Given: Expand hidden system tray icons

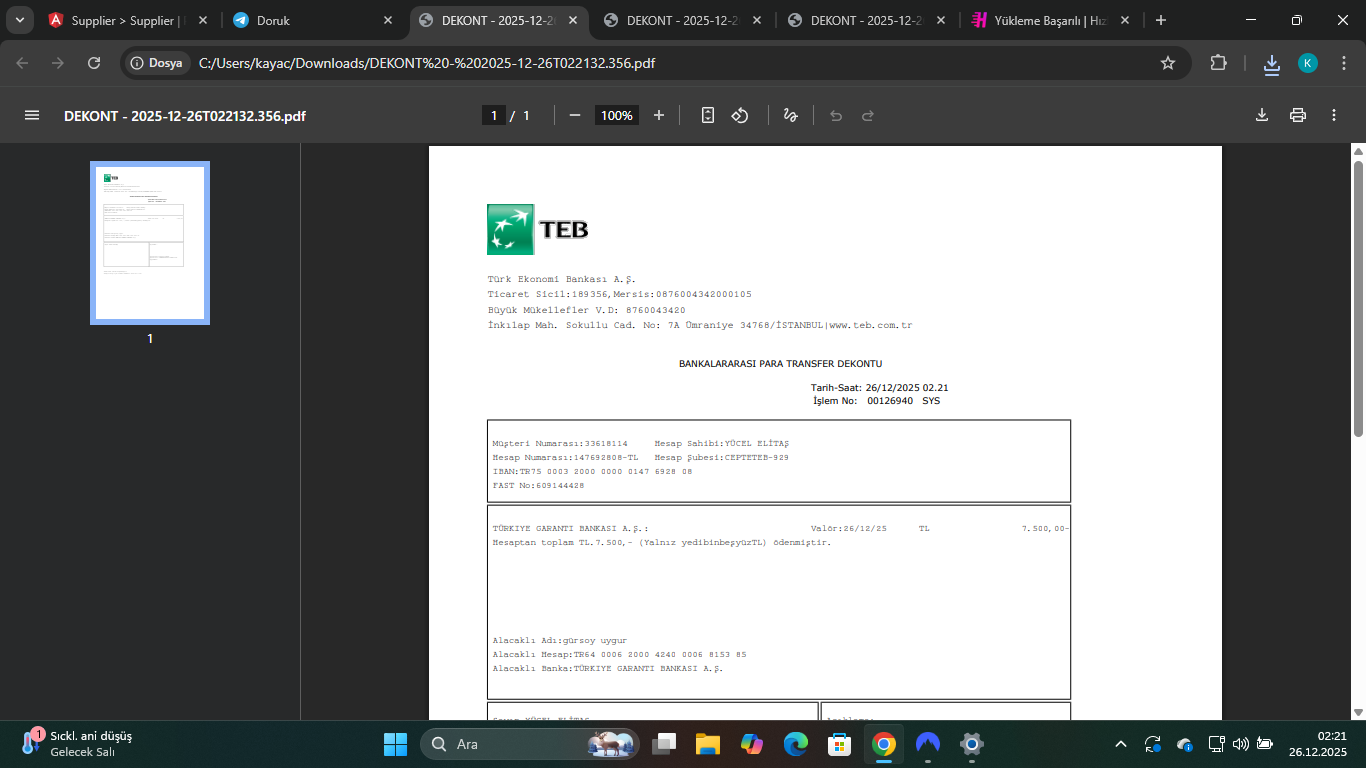Looking at the screenshot, I should (1121, 744).
